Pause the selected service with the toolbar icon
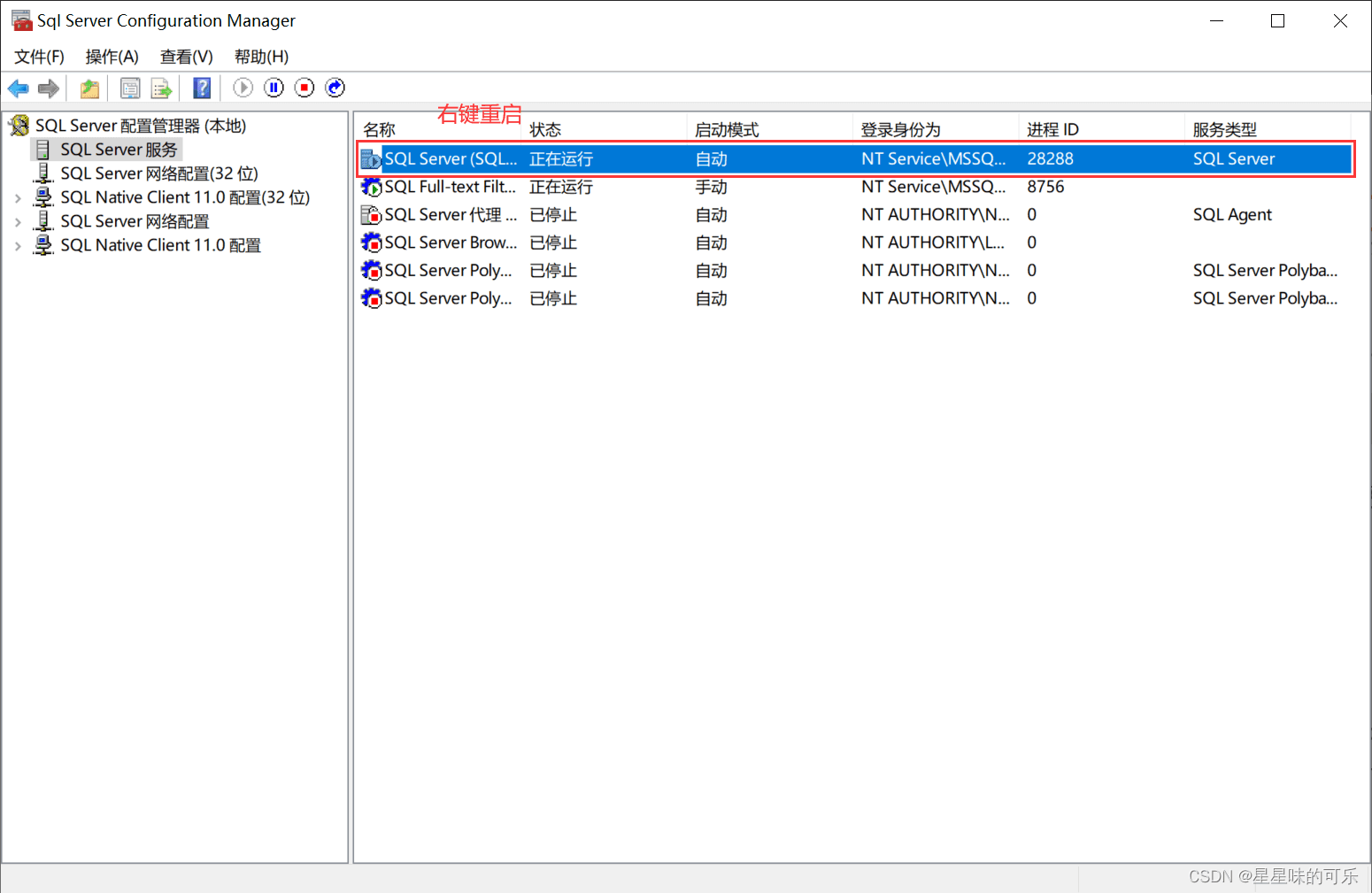 coord(274,88)
